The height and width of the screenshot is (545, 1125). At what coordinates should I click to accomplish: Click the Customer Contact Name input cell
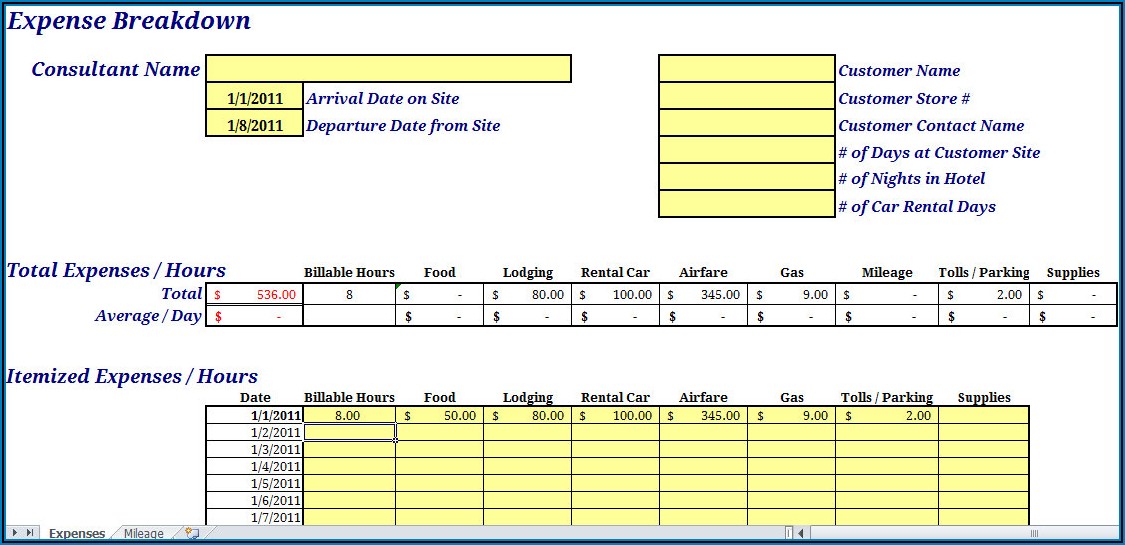[x=746, y=124]
